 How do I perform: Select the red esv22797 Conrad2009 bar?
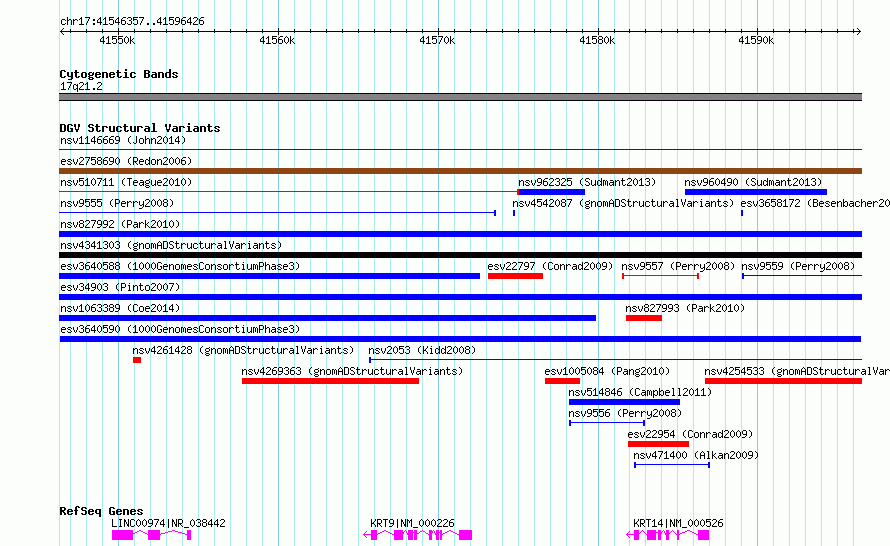[515, 276]
